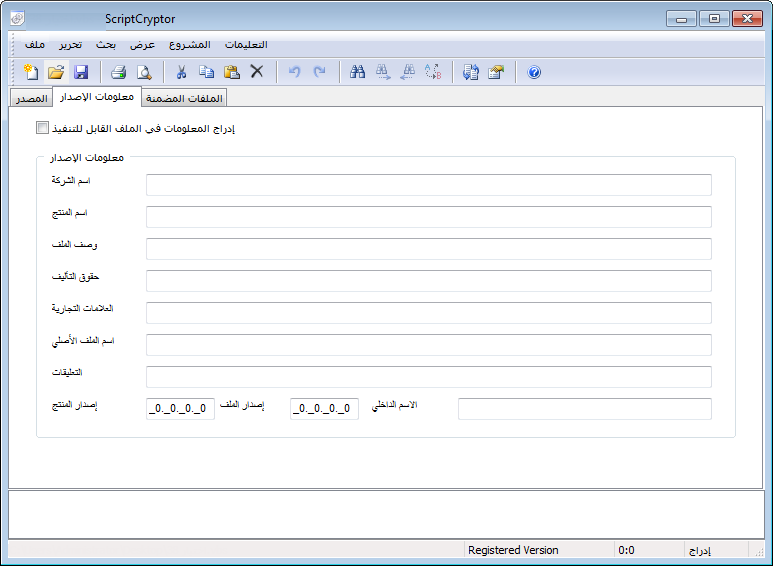773x566 pixels.
Task: Click the Registered Version status text
Action: pos(513,550)
